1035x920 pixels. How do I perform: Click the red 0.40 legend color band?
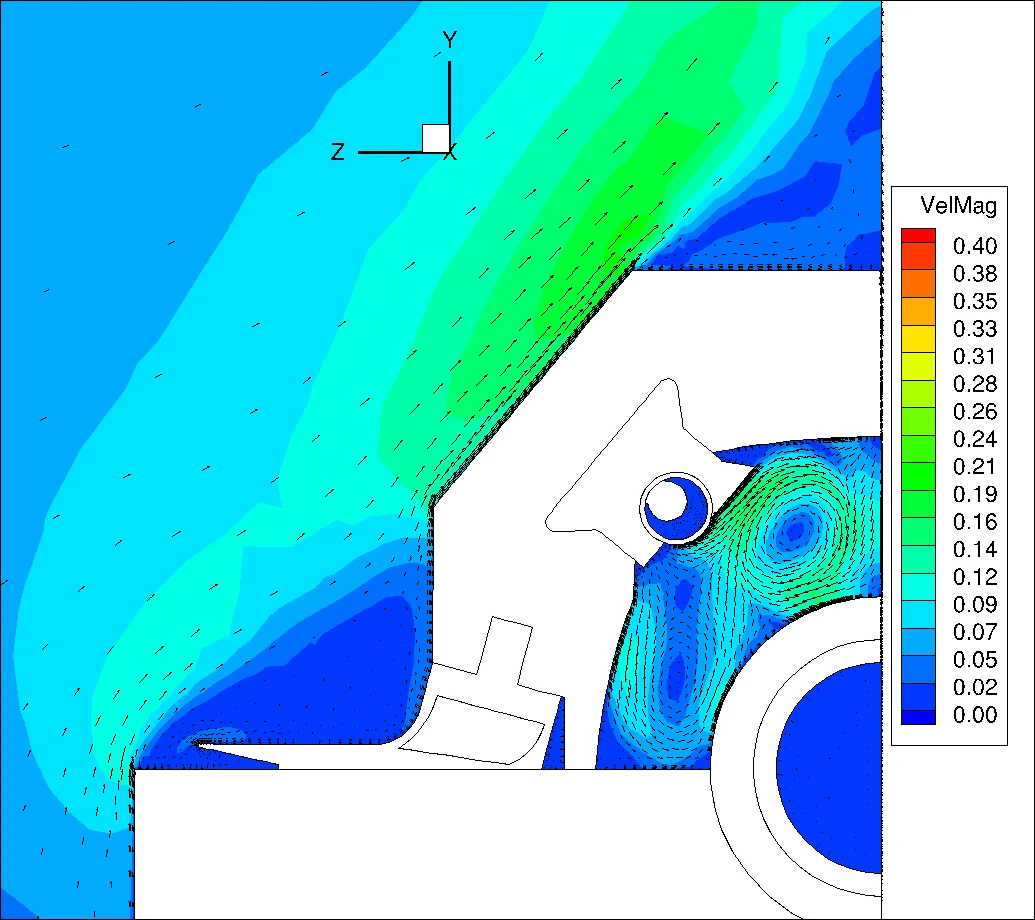pos(918,236)
